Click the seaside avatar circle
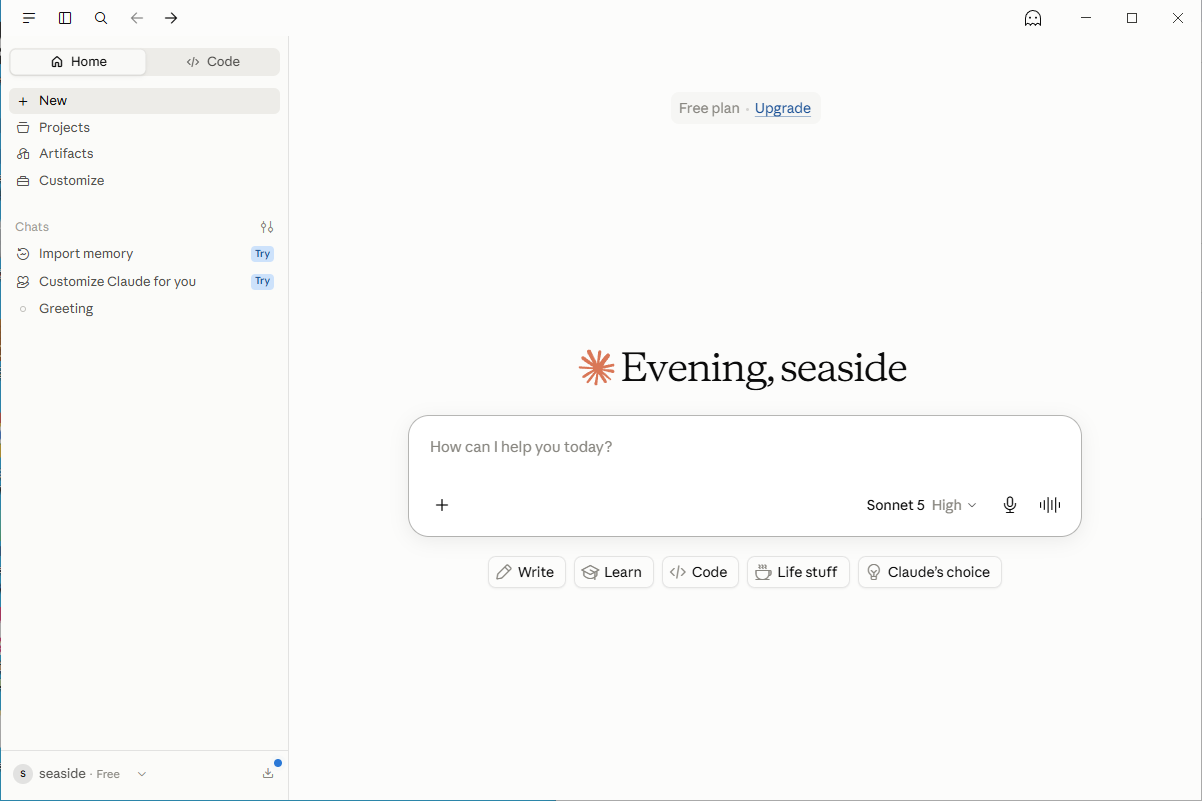 (23, 774)
